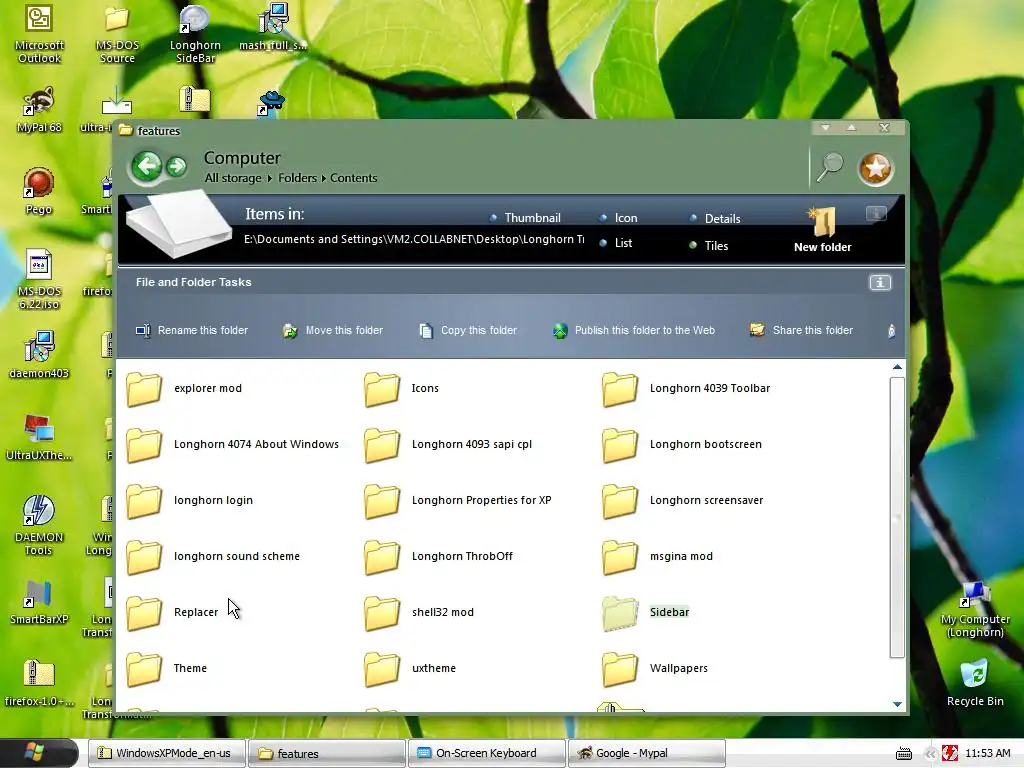Image resolution: width=1024 pixels, height=768 pixels.
Task: Click Copy this folder
Action: (x=468, y=330)
